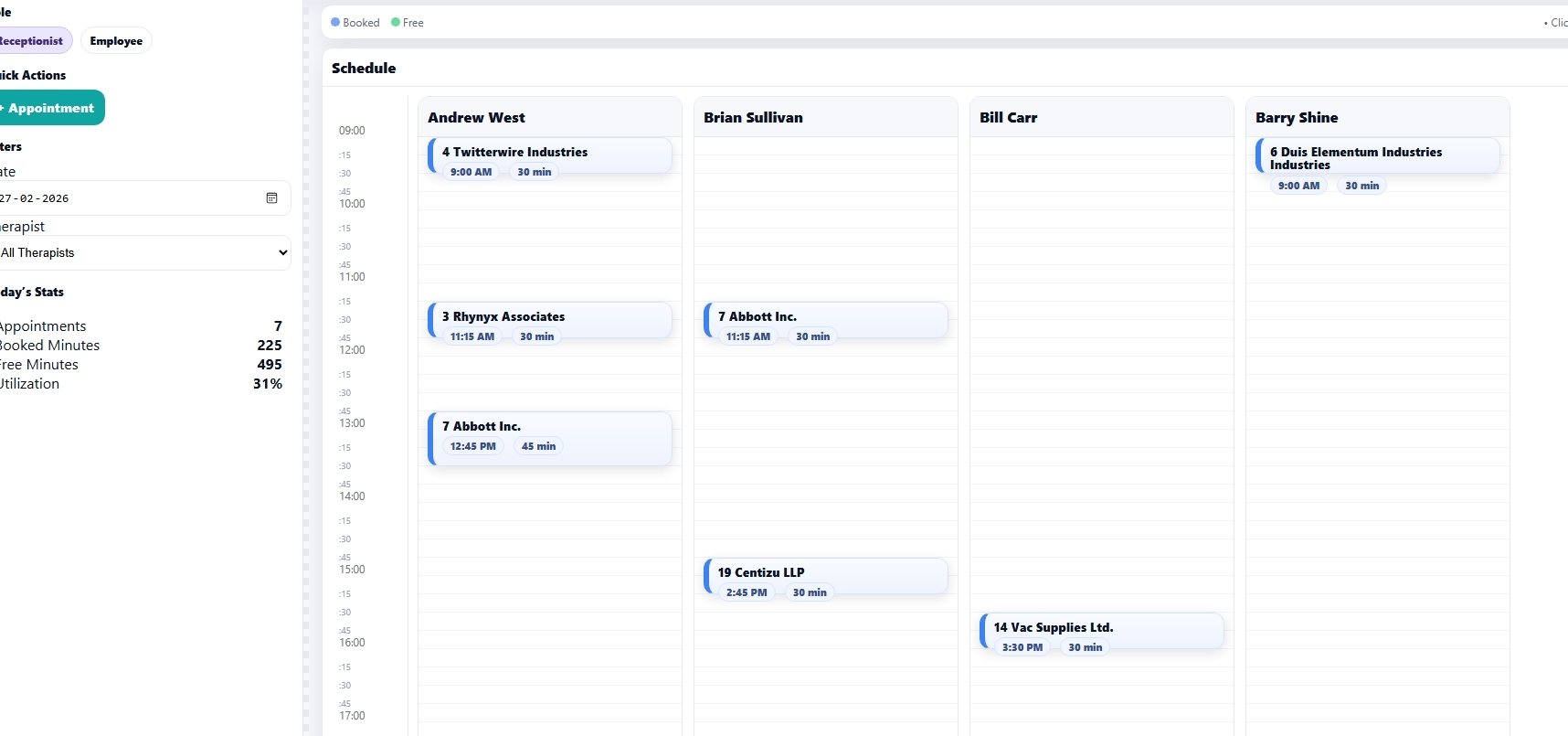Edit the date field 27-02-2026

(x=143, y=198)
